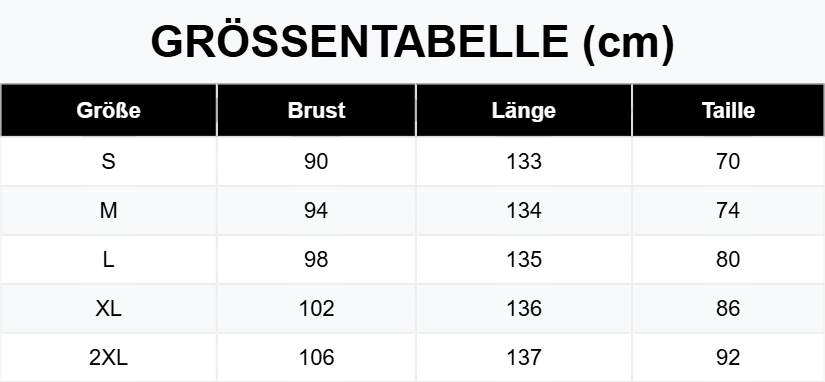This screenshot has height=382, width=825.
Task: Click Taille value 86 in XL row
Action: tap(728, 308)
